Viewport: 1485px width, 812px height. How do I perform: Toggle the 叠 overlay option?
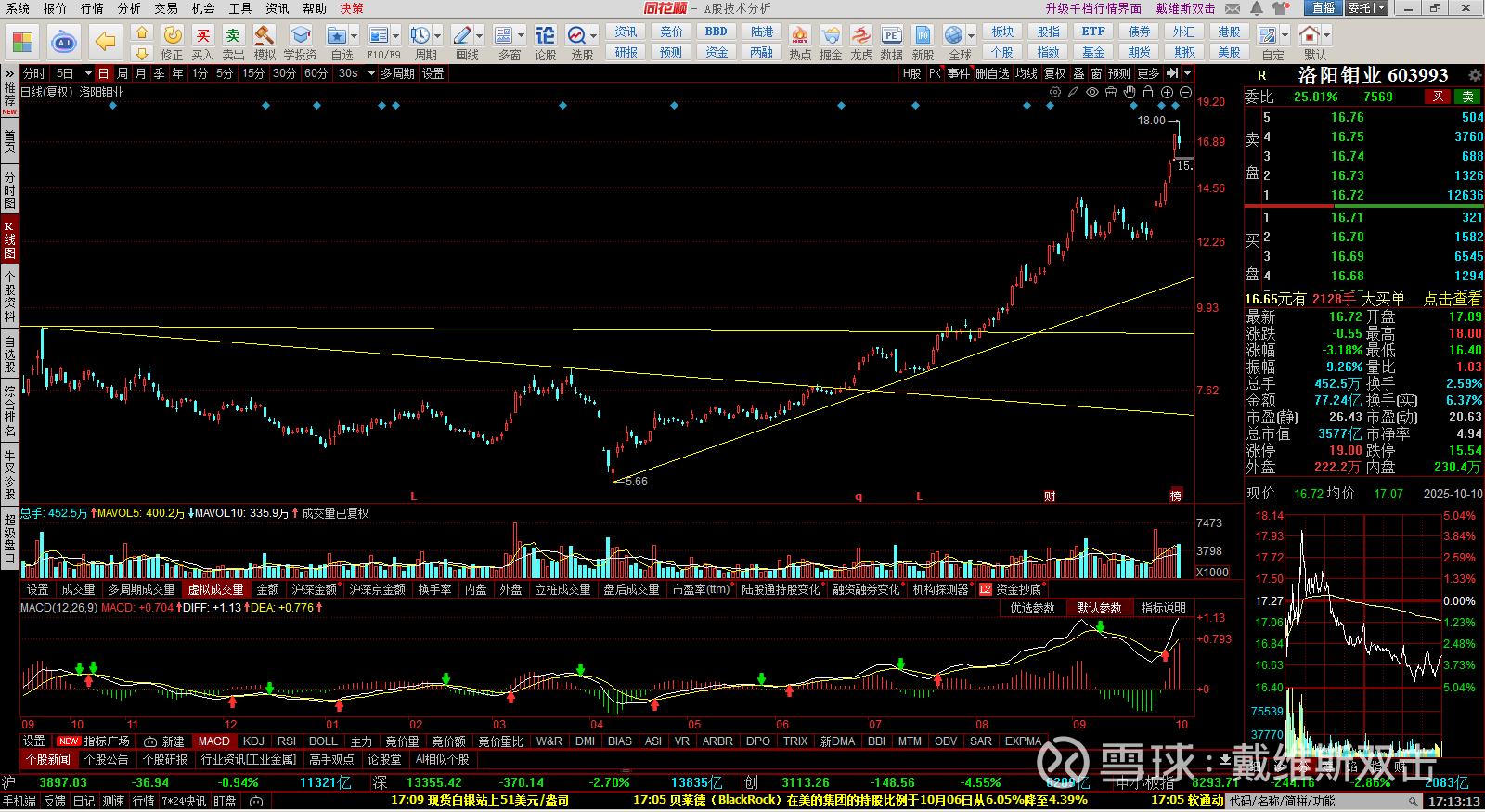pos(1078,73)
